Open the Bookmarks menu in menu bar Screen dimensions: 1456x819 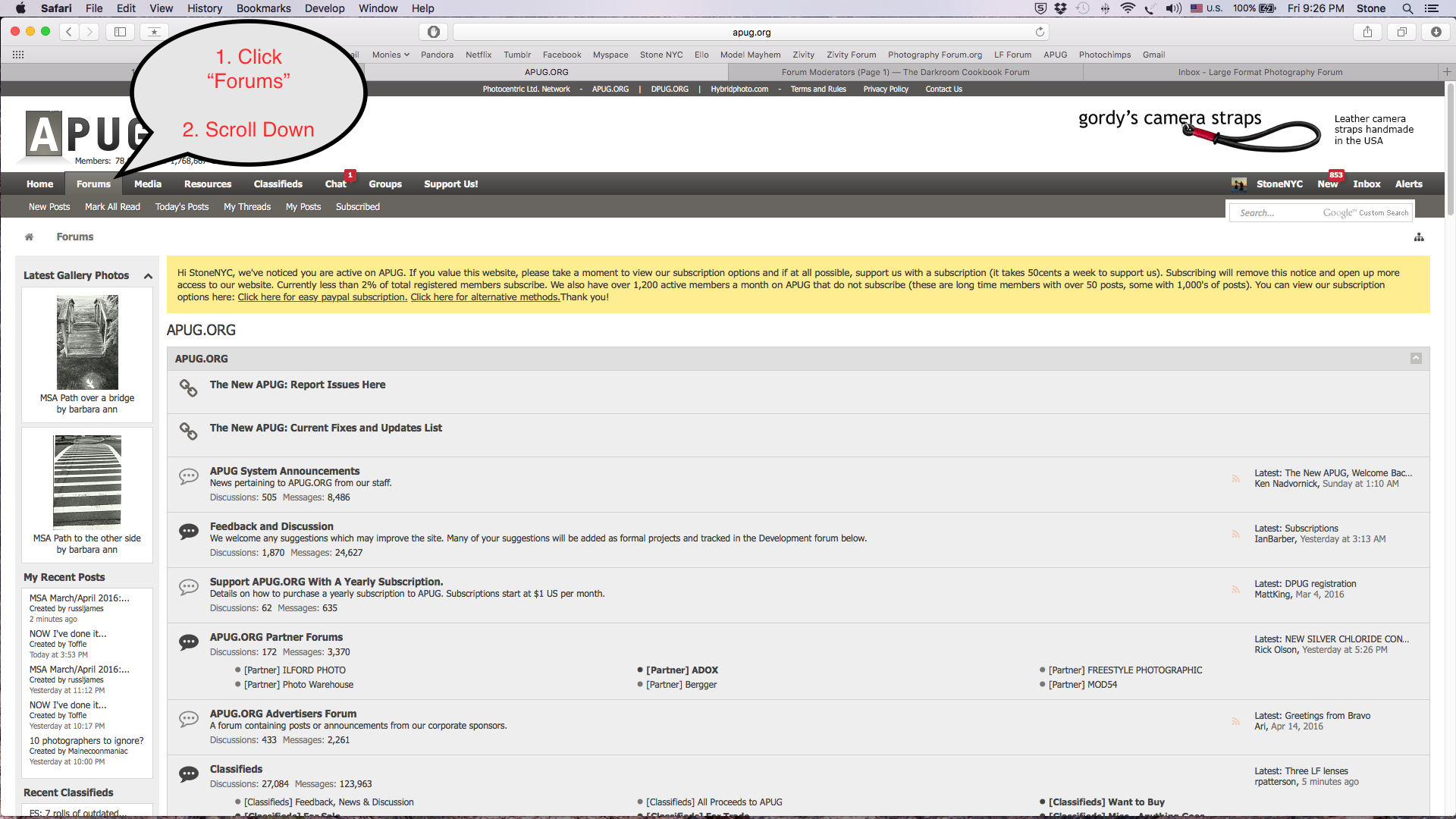tap(263, 8)
